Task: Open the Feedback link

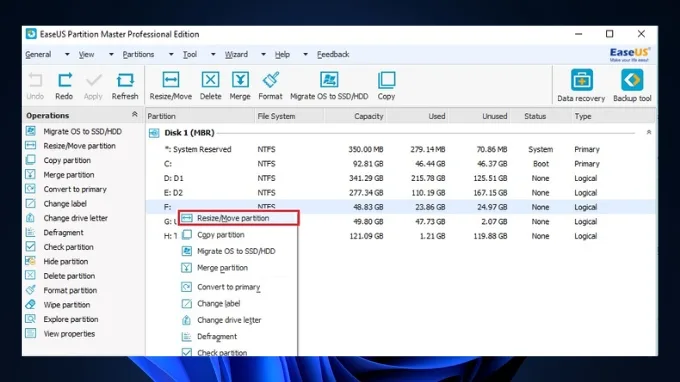Action: (x=333, y=55)
